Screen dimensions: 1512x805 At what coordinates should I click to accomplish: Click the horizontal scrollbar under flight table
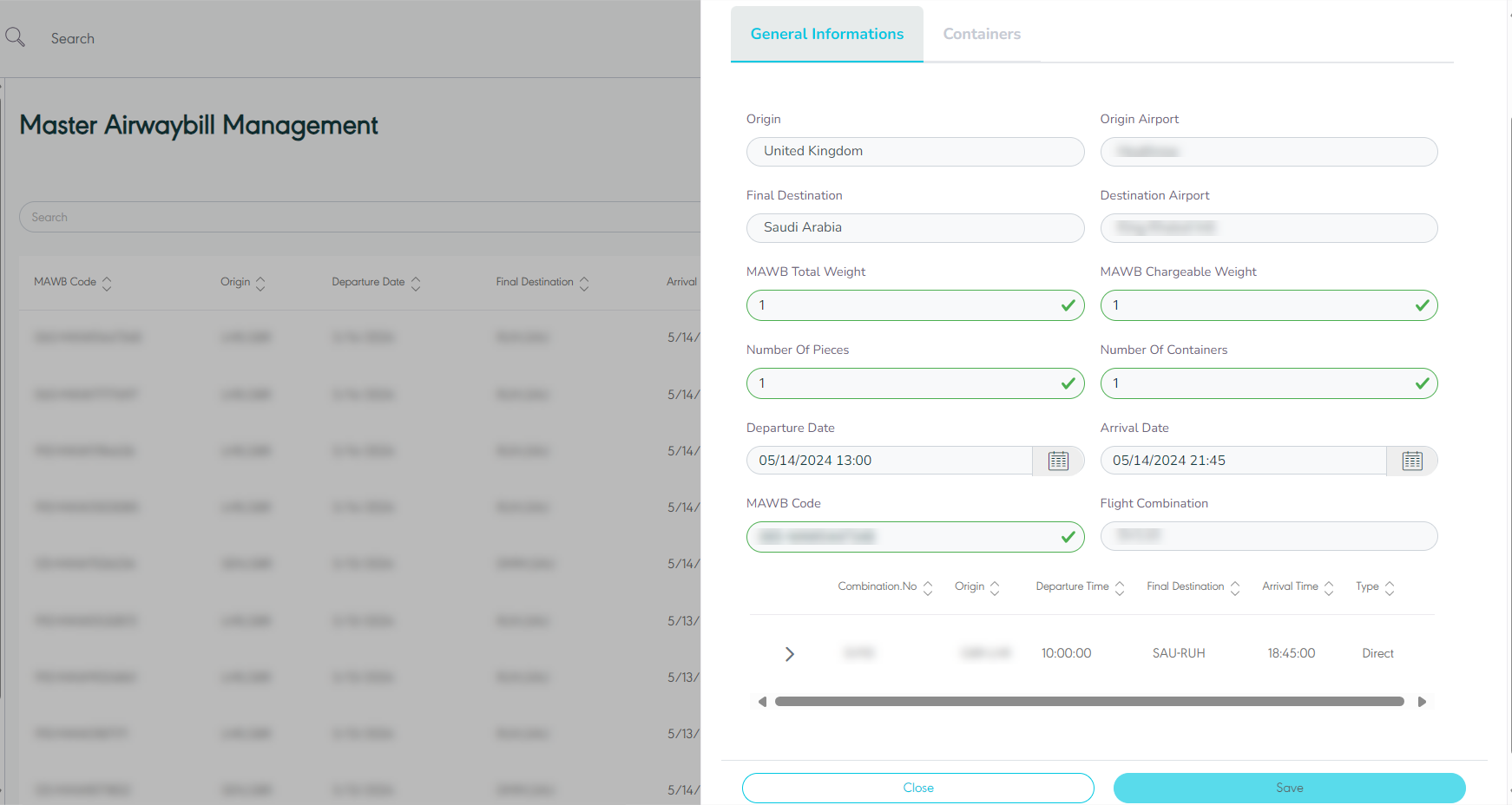click(x=1088, y=702)
